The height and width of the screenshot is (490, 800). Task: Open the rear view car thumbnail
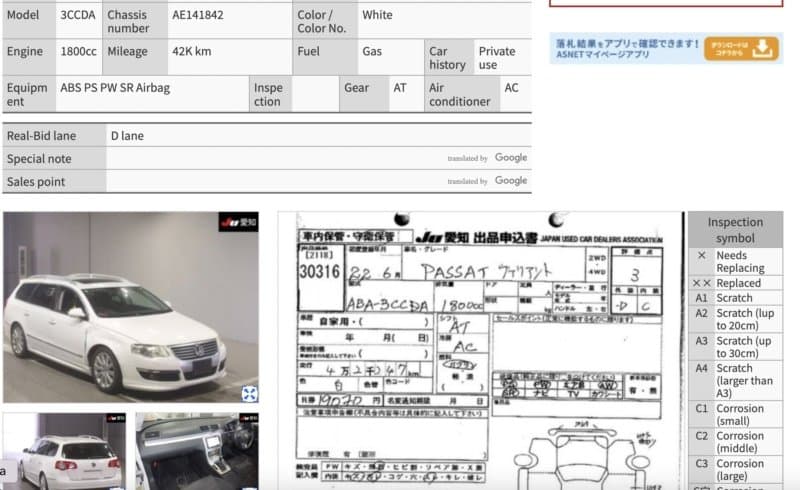[64, 451]
